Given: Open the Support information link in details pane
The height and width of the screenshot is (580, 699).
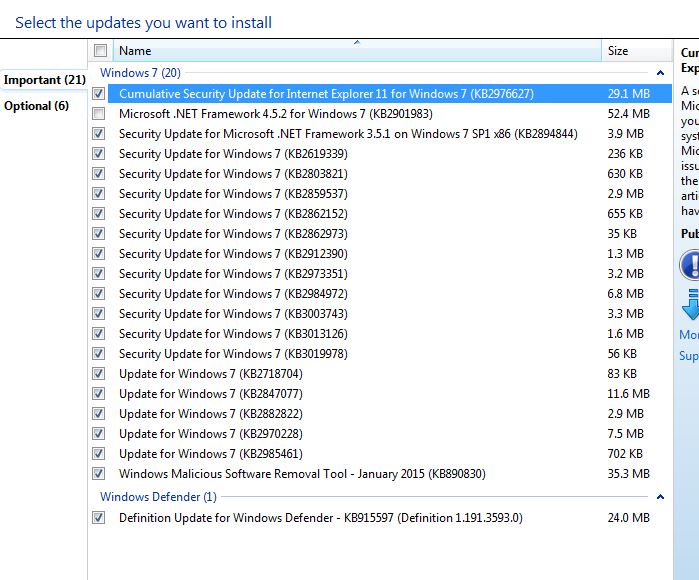Looking at the screenshot, I should click(x=689, y=356).
